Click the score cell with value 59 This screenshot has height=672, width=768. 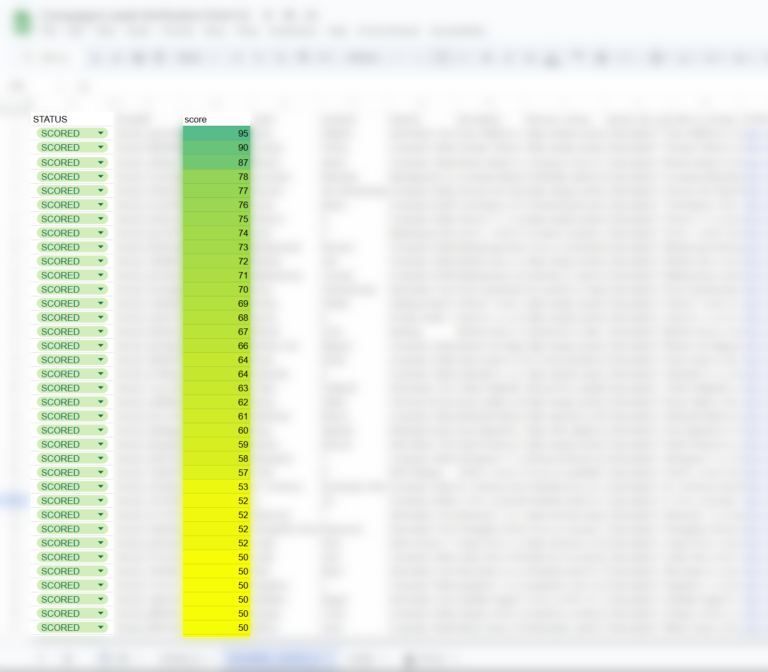216,444
